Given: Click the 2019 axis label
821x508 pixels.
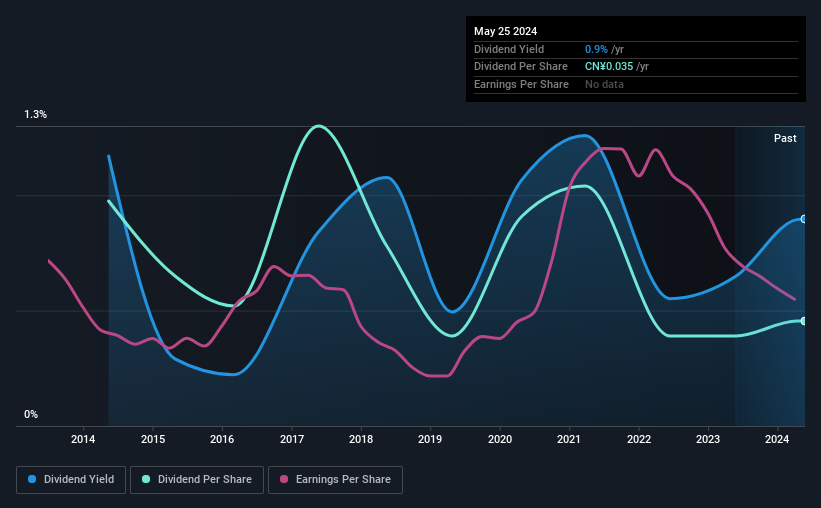Looking at the screenshot, I should (x=430, y=439).
